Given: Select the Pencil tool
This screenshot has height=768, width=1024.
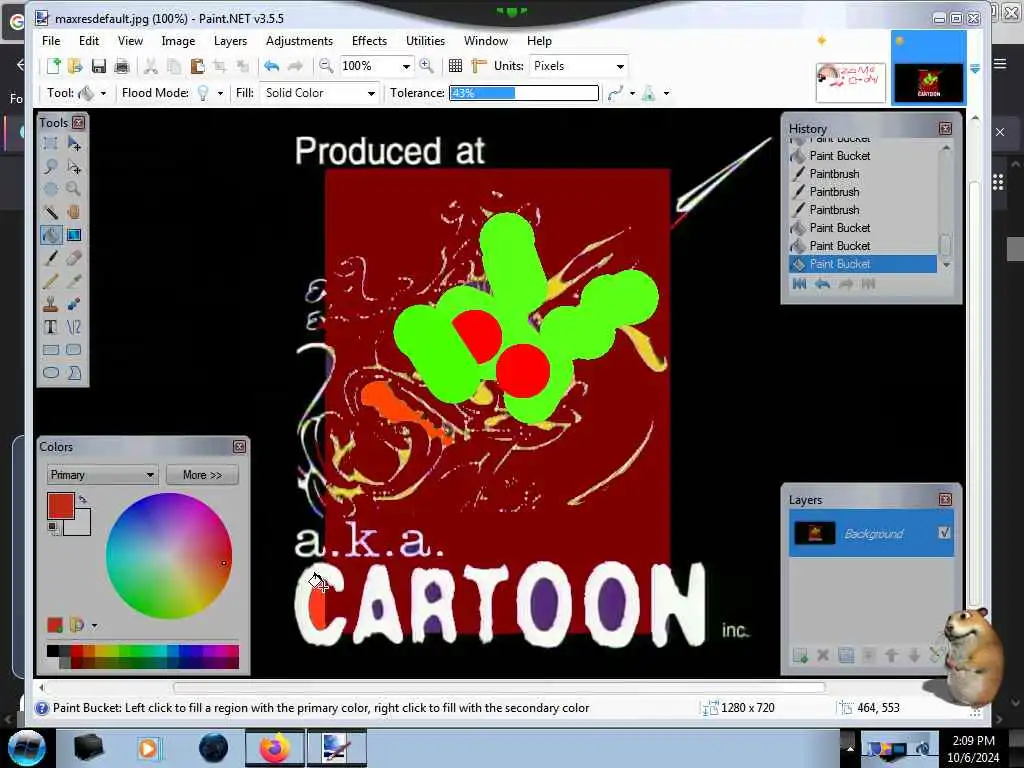Looking at the screenshot, I should pos(50,281).
